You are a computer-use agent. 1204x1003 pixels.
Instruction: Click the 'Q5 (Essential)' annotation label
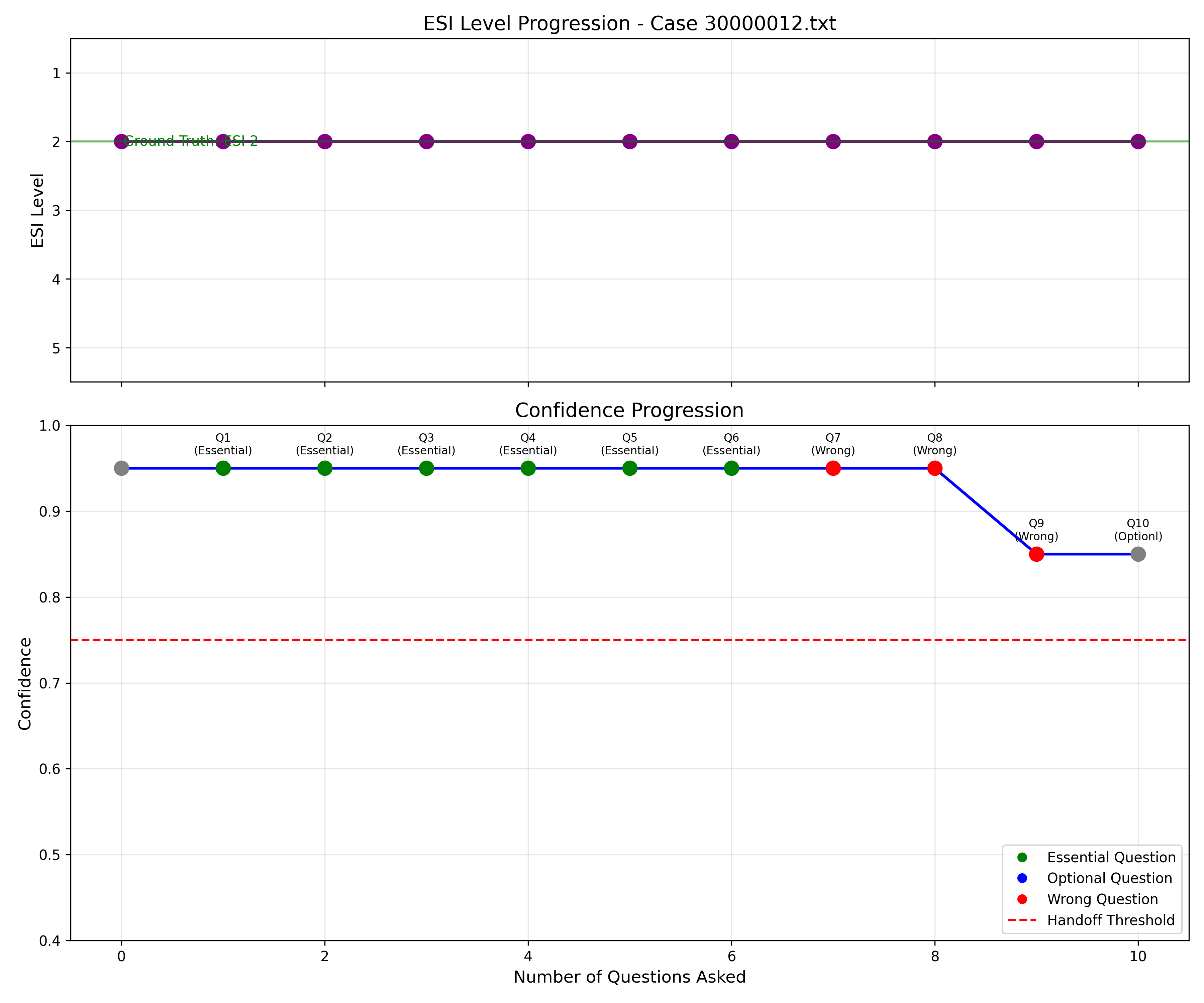pyautogui.click(x=629, y=444)
